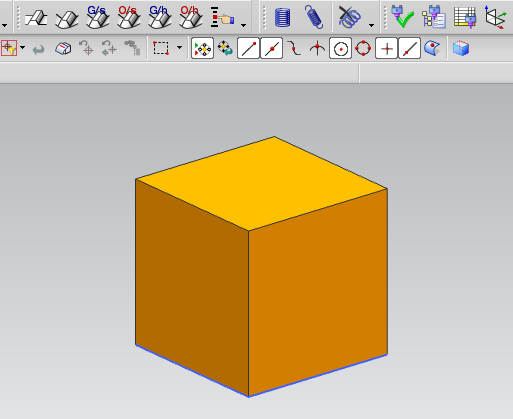The image size is (513, 419).
Task: Click the grayed return arrow icon
Action: [38, 50]
